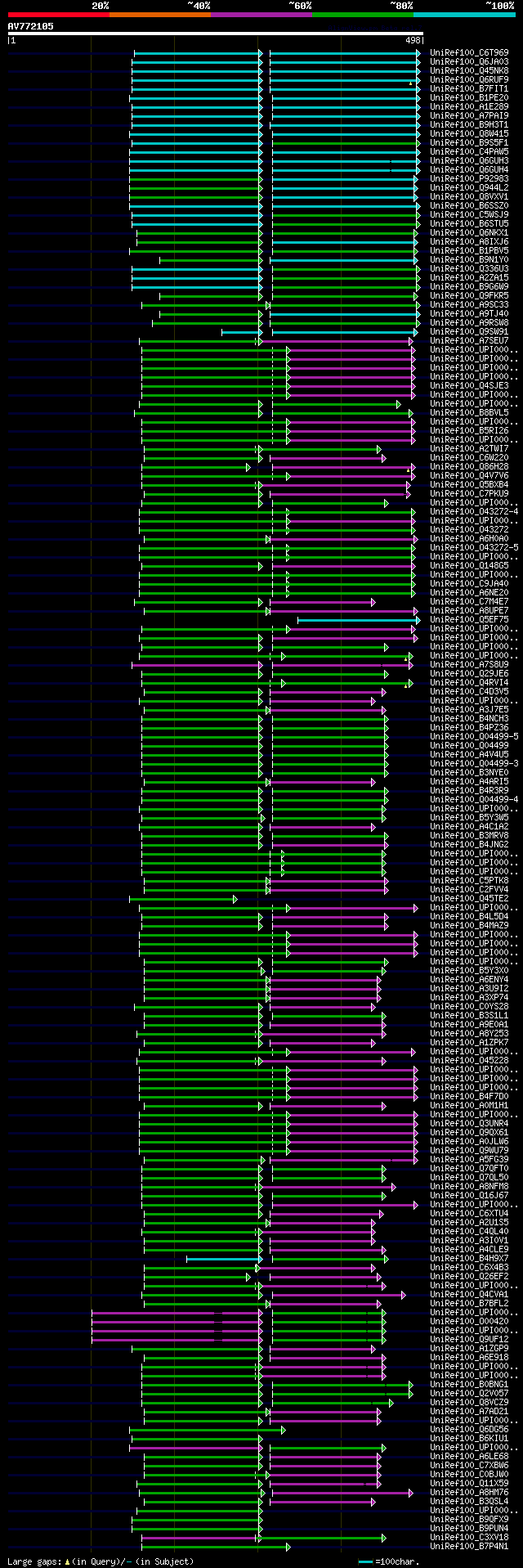Click the purple ~60% identity legend segment
Screen dimensions: 523x1568
[261, 15]
